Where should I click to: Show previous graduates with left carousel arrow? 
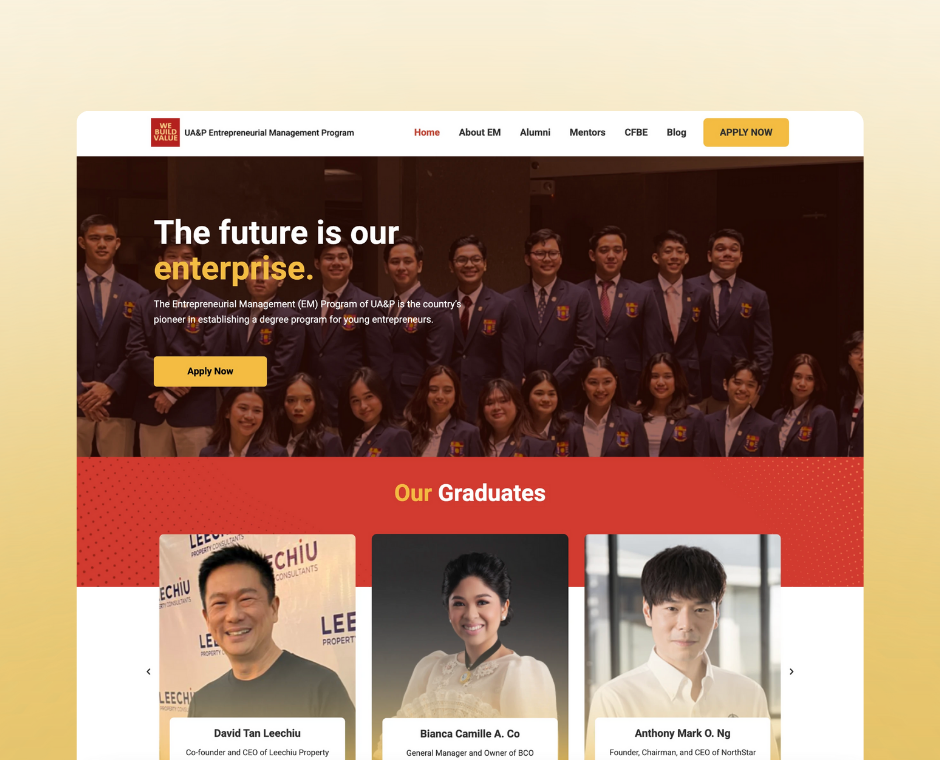[x=149, y=671]
